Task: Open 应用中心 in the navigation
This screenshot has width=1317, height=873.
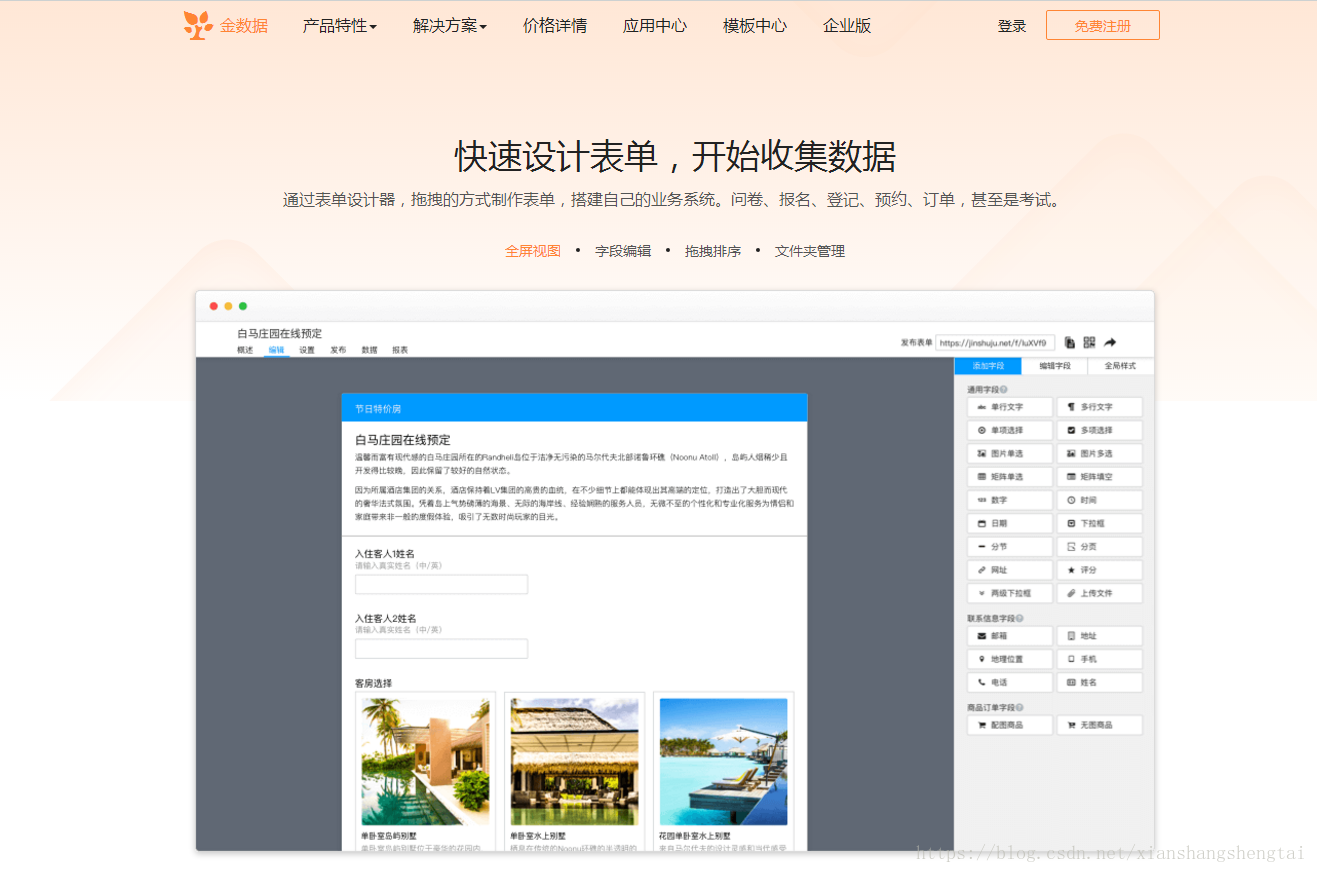Action: click(x=655, y=26)
